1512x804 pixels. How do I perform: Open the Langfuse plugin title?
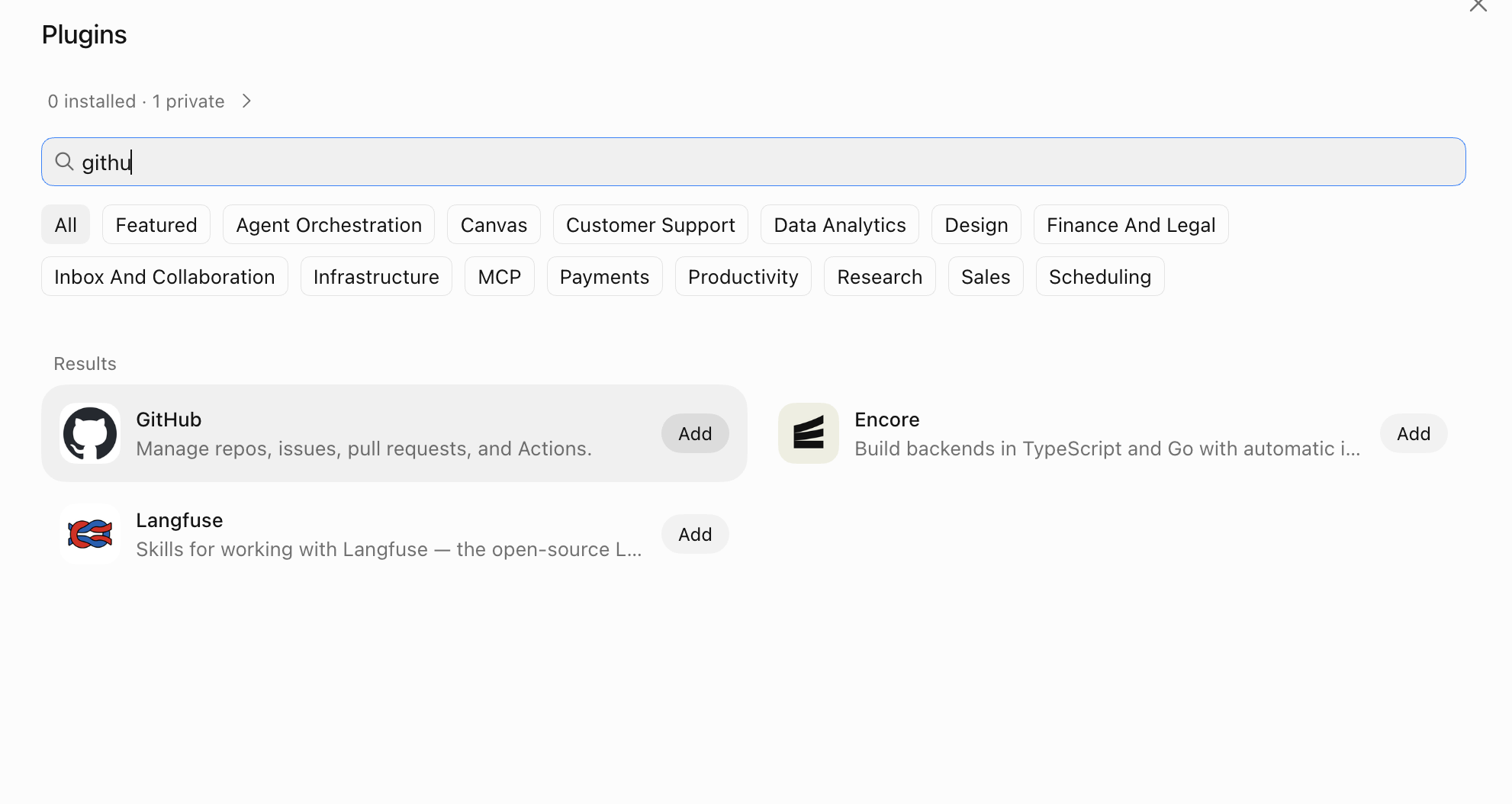click(x=179, y=520)
